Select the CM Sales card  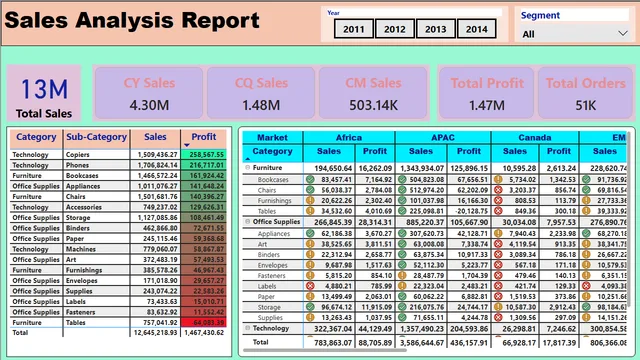click(373, 93)
